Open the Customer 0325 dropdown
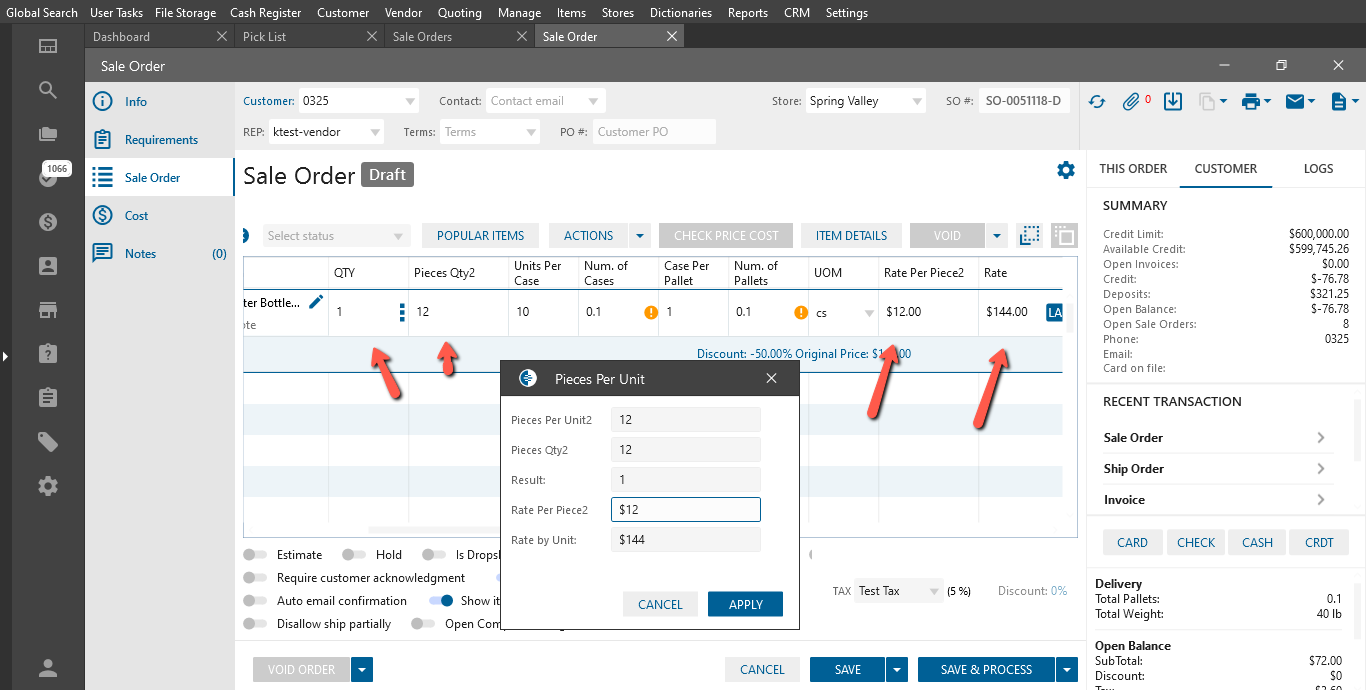 coord(410,101)
